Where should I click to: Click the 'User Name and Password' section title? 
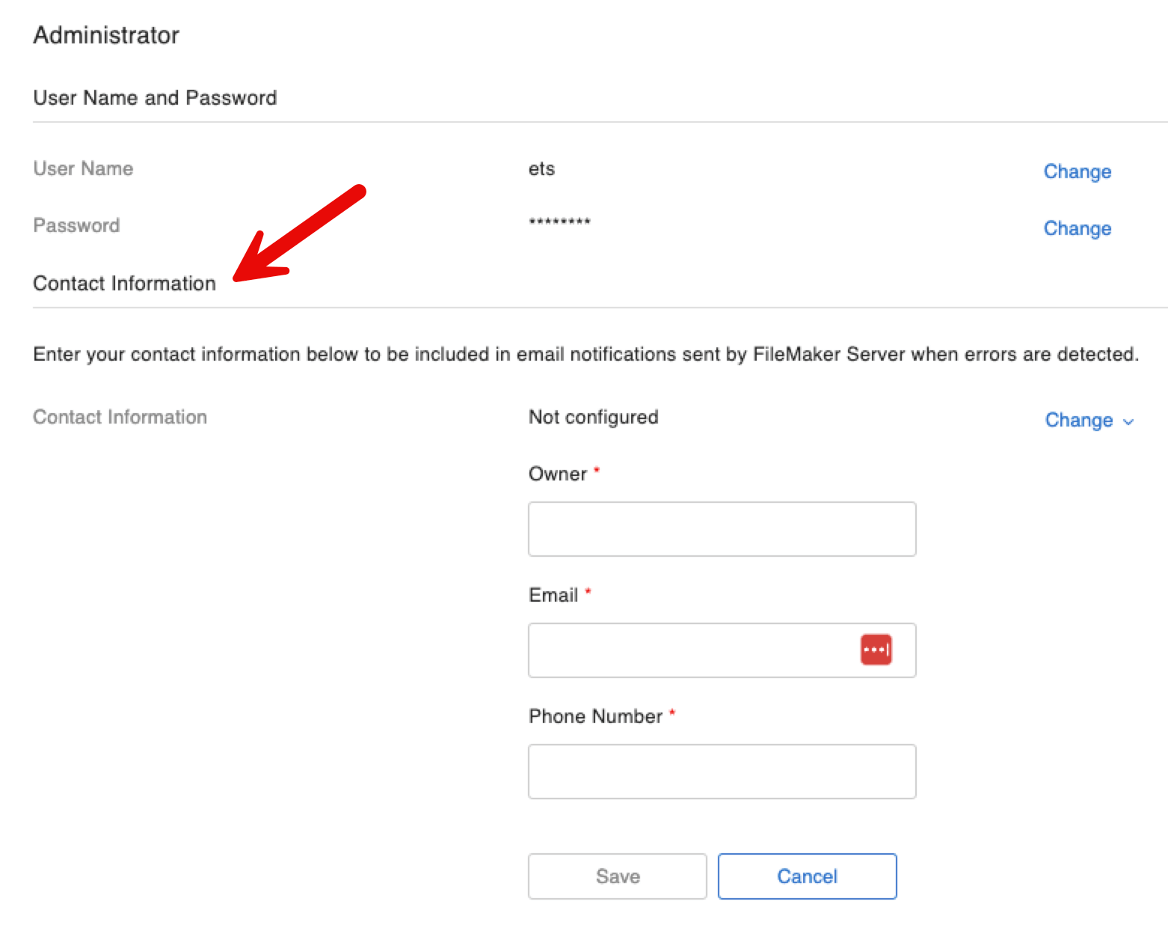[x=155, y=98]
